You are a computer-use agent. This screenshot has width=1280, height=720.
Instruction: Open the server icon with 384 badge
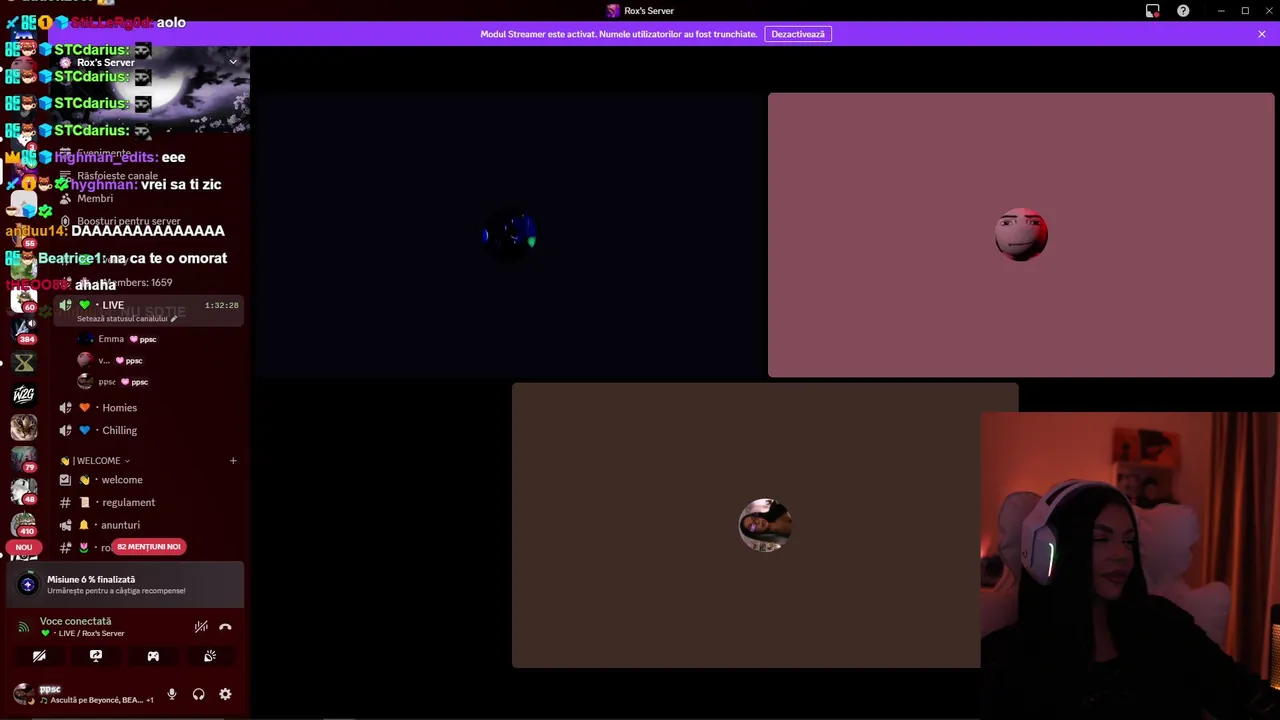pyautogui.click(x=24, y=329)
